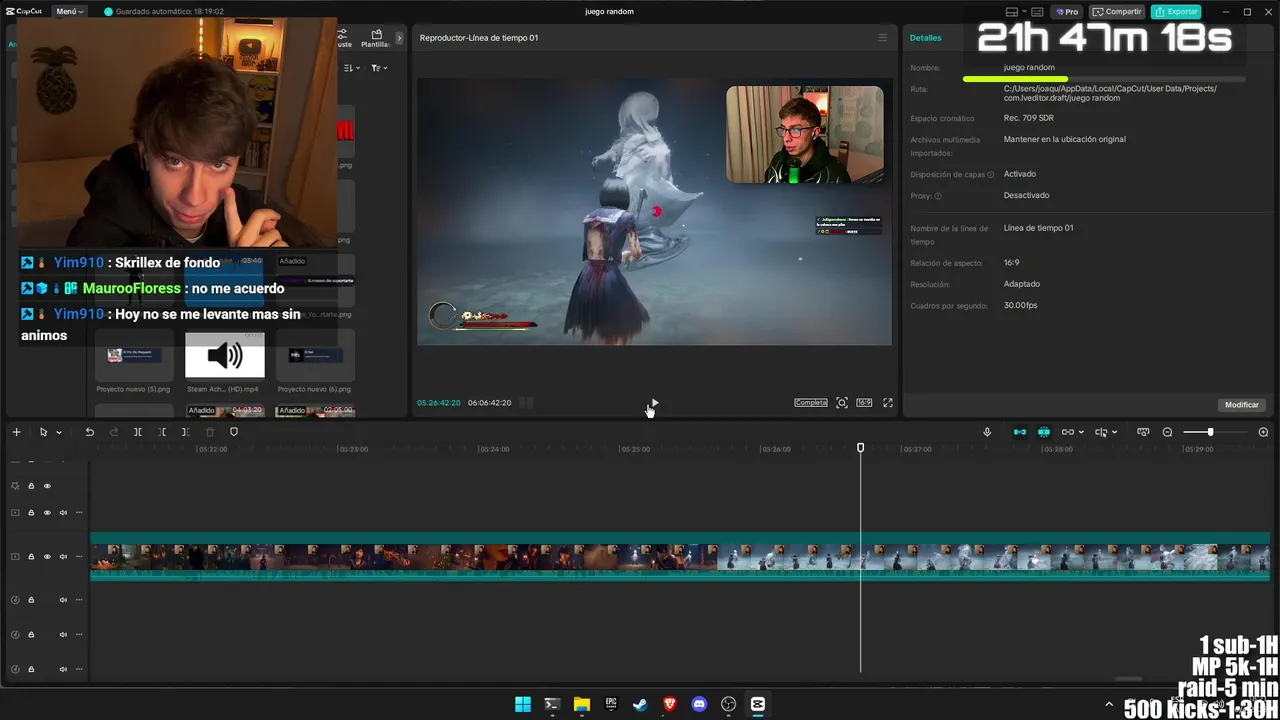Select the Detalles tab

(x=925, y=38)
